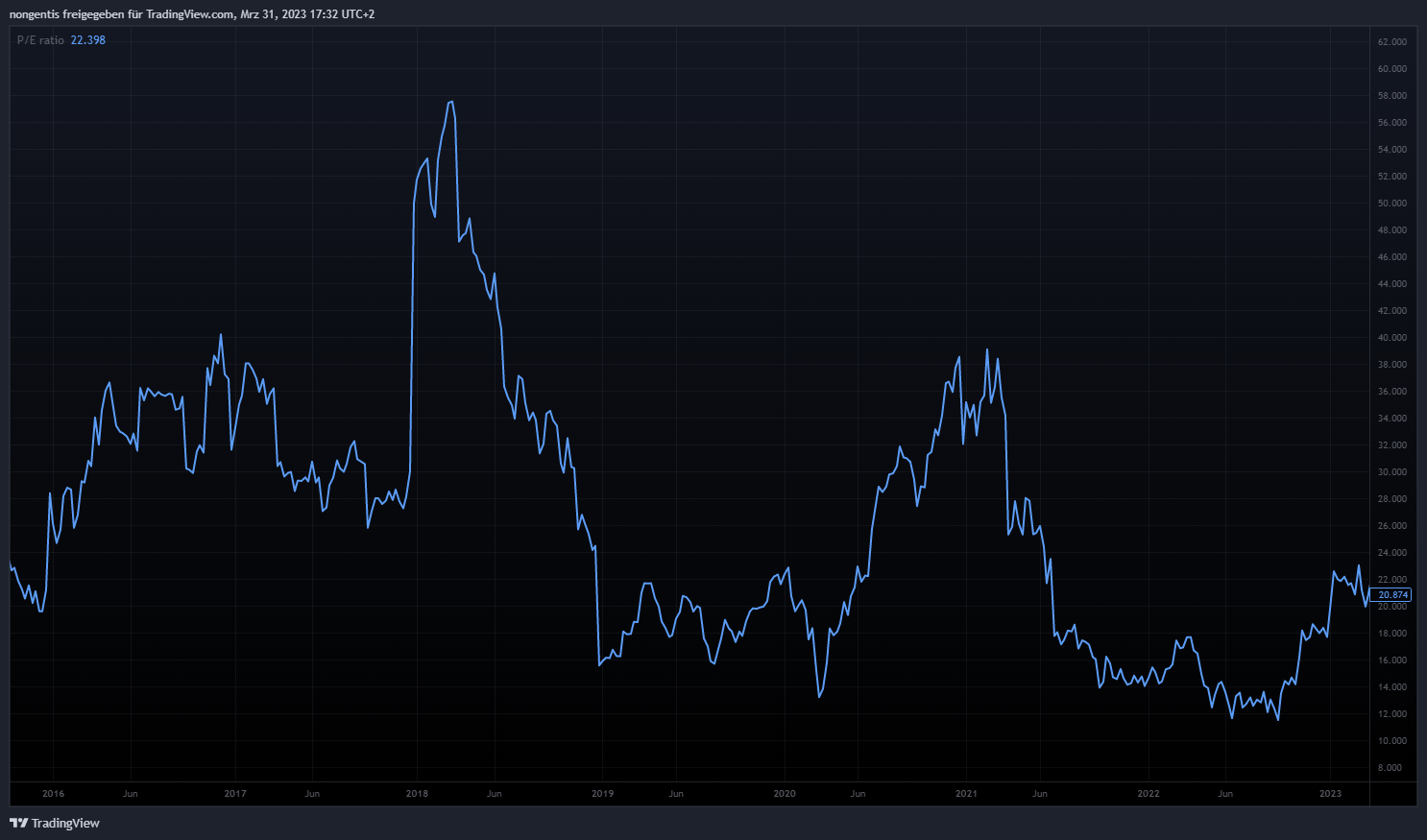Click the header text mentioning TradingView.com
1427x840 pixels.
coord(192,14)
